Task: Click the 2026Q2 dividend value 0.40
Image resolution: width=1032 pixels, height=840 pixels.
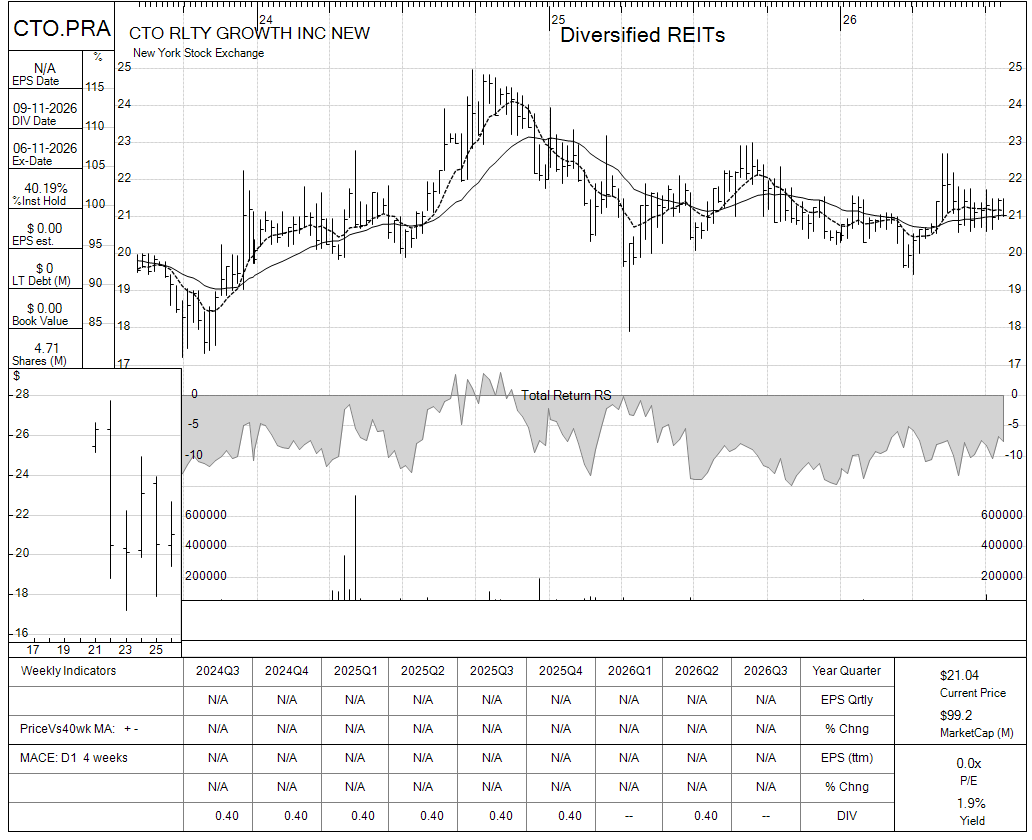Action: tap(706, 816)
